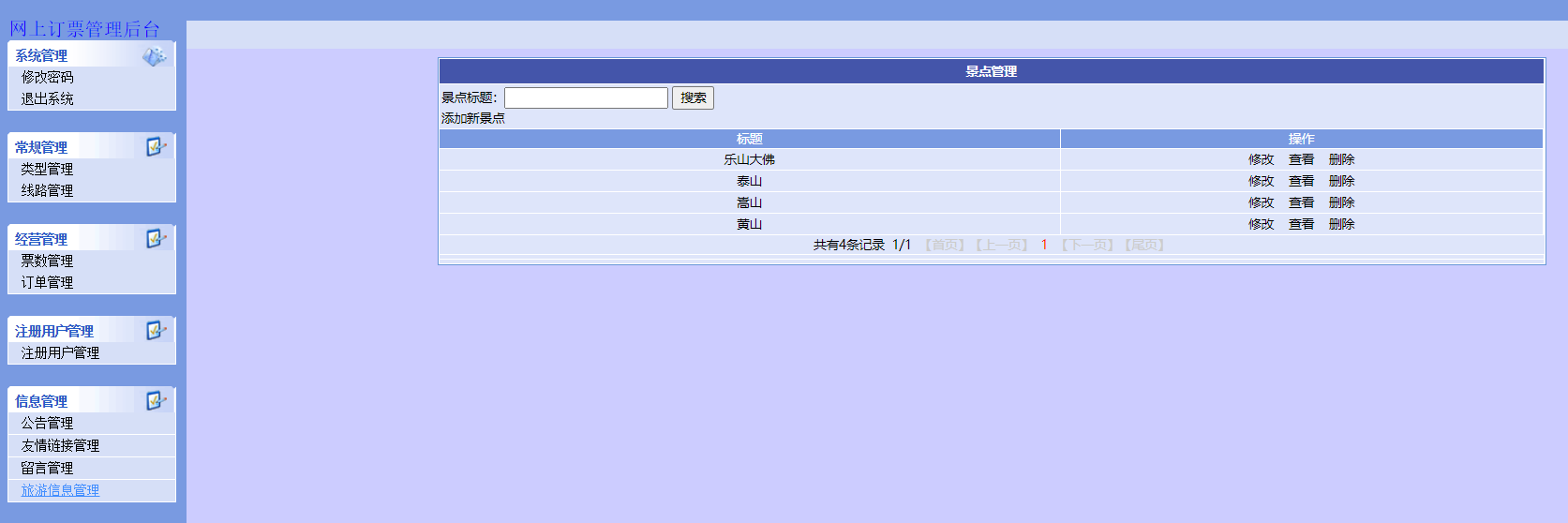Click 添加新景点 link
This screenshot has width=1568, height=523.
pos(473,118)
